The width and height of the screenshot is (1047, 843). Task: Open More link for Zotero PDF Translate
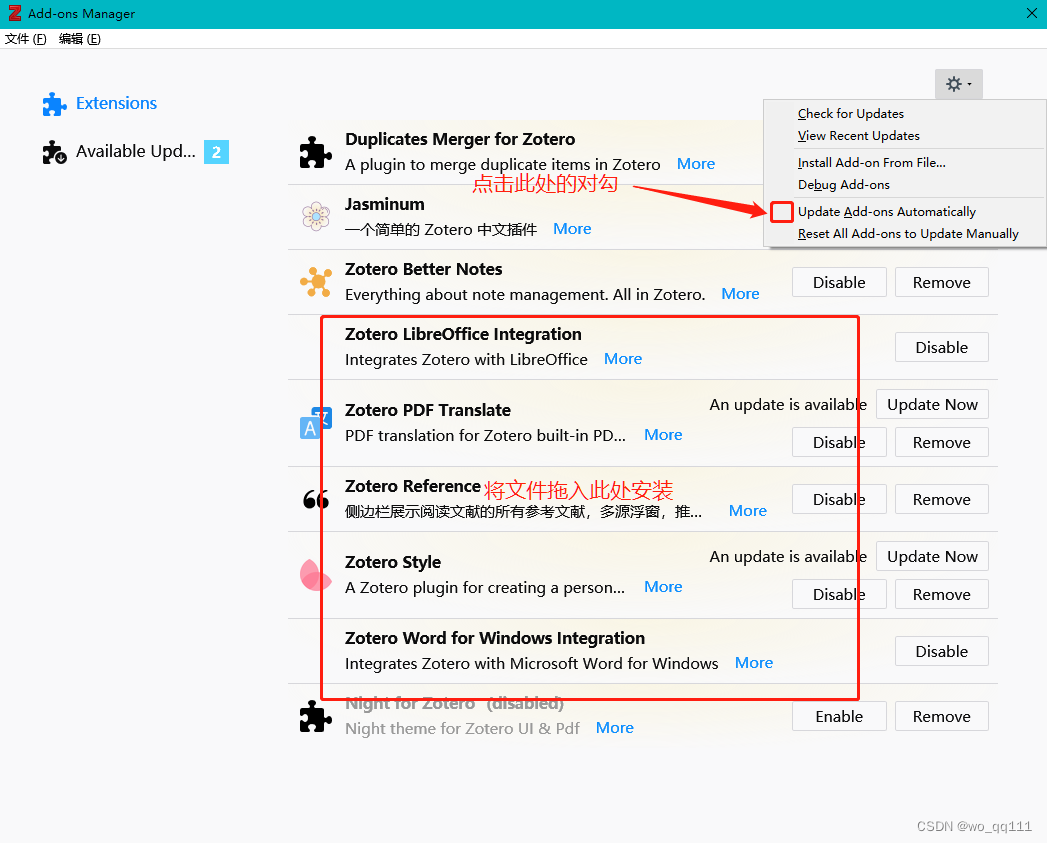[663, 435]
